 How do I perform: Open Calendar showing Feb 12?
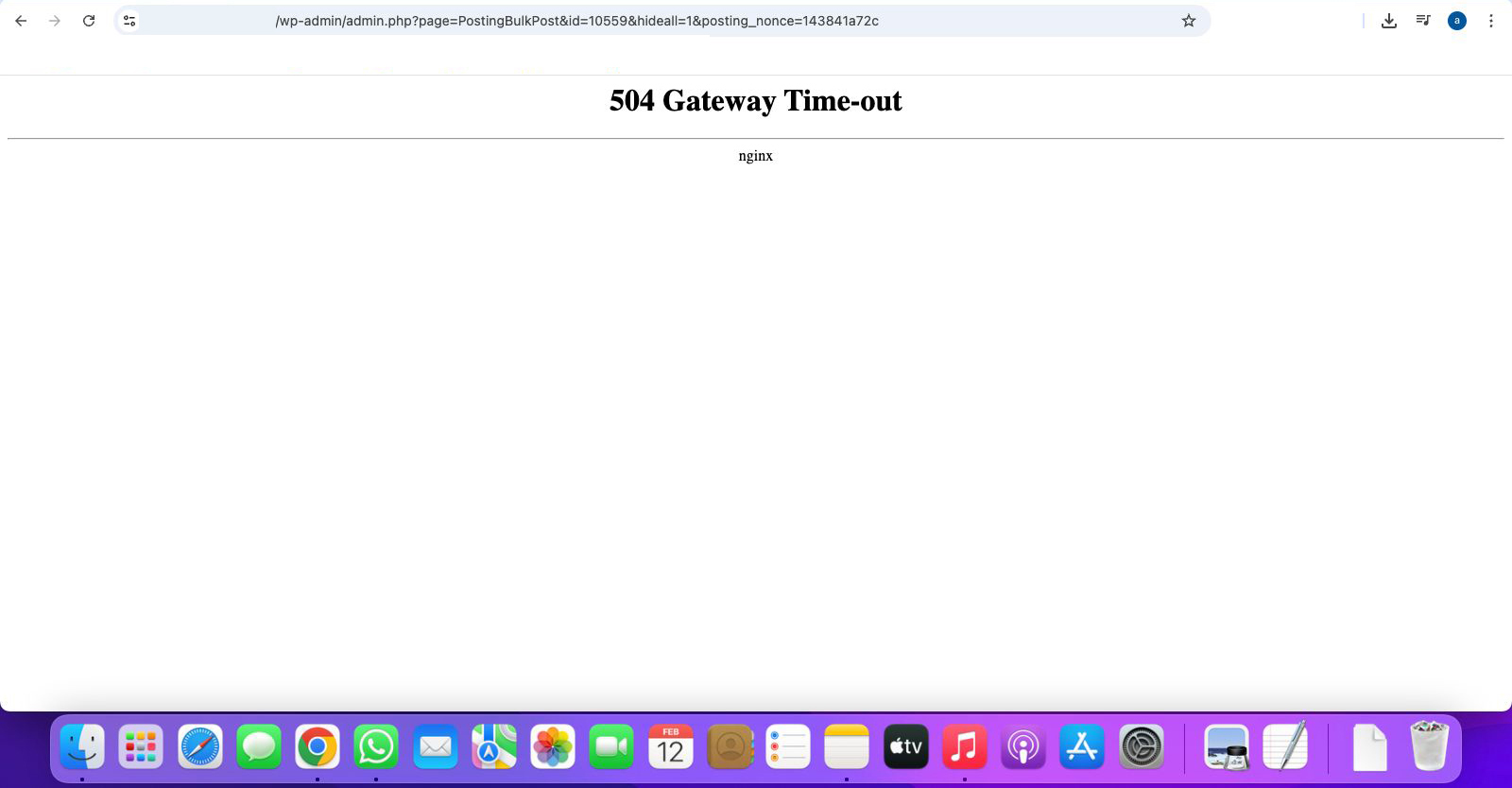[671, 747]
